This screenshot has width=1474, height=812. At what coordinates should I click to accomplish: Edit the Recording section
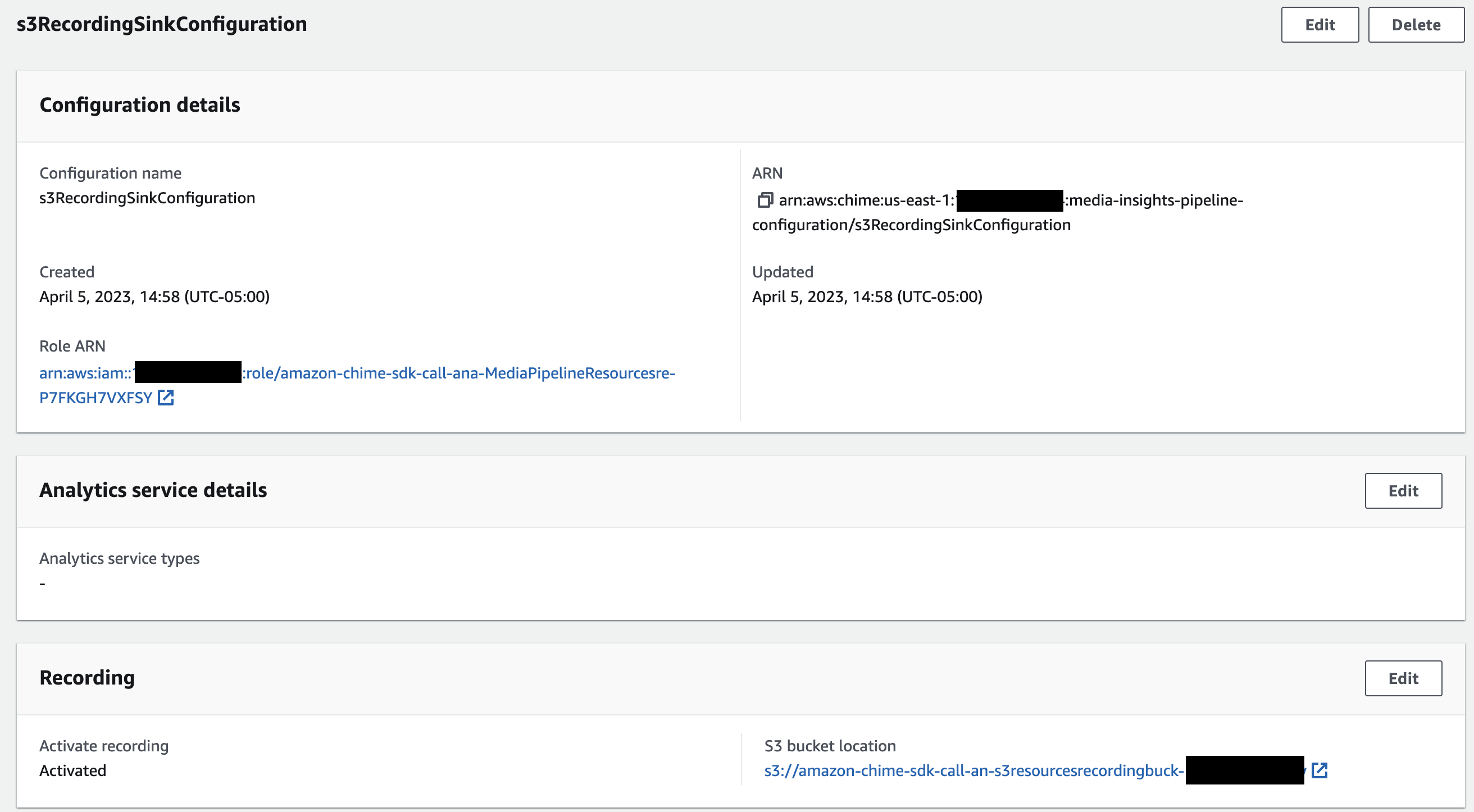click(x=1403, y=678)
